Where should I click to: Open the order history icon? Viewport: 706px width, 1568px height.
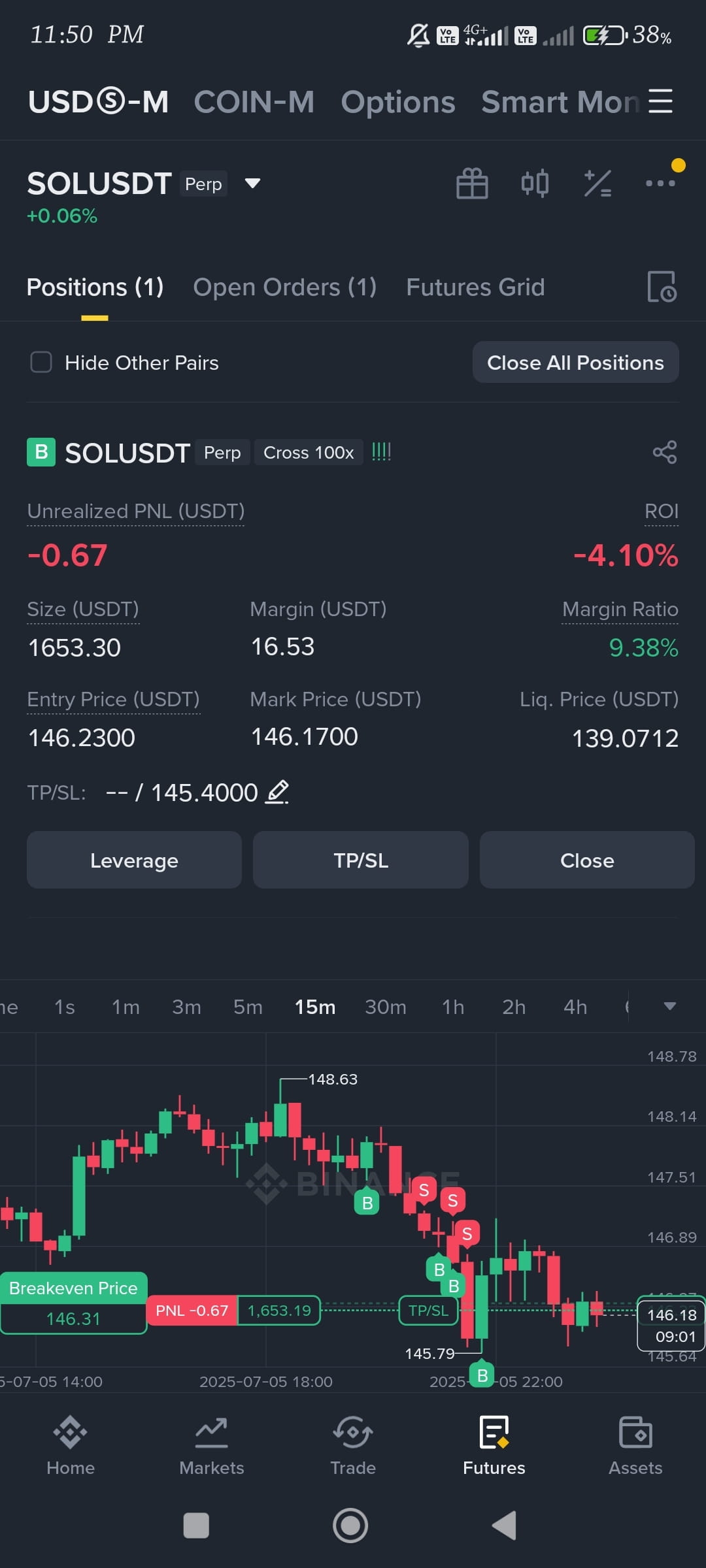(x=662, y=287)
